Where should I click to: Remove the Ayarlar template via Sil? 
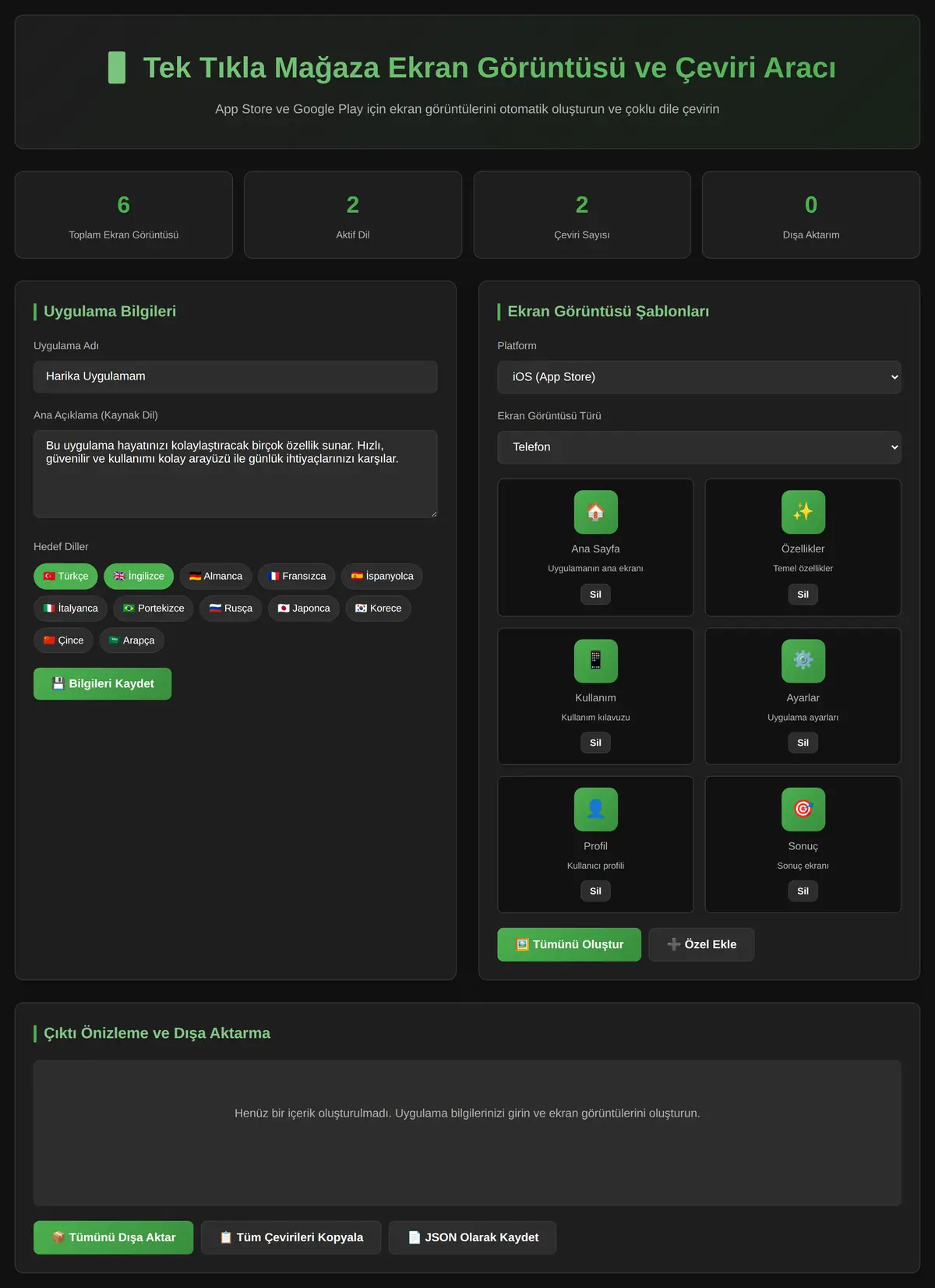803,743
